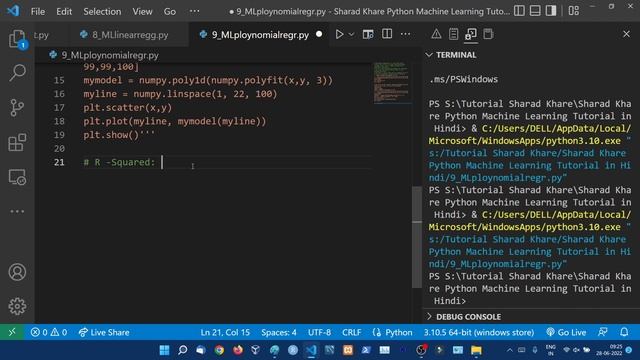Image resolution: width=640 pixels, height=360 pixels.
Task: Open more editor actions ellipsis
Action: (405, 34)
